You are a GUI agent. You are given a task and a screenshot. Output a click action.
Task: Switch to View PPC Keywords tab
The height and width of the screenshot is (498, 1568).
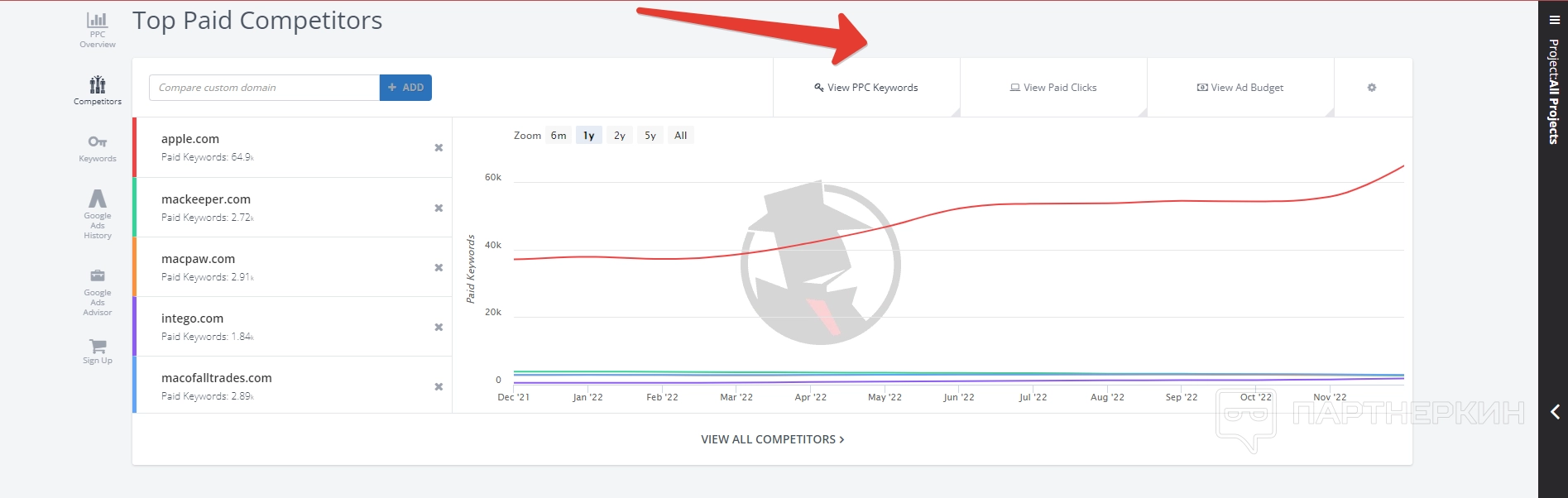pos(866,88)
